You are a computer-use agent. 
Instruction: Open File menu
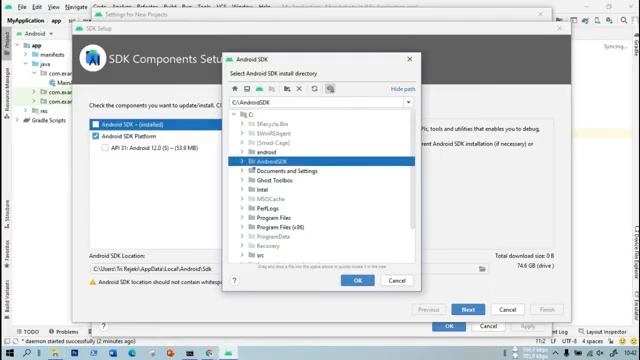pyautogui.click(x=22, y=7)
